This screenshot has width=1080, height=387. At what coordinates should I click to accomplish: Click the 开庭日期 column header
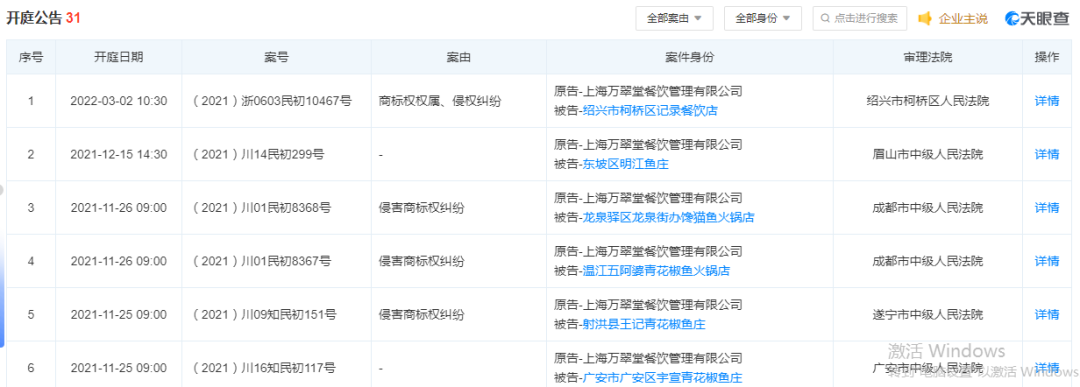[x=118, y=58]
